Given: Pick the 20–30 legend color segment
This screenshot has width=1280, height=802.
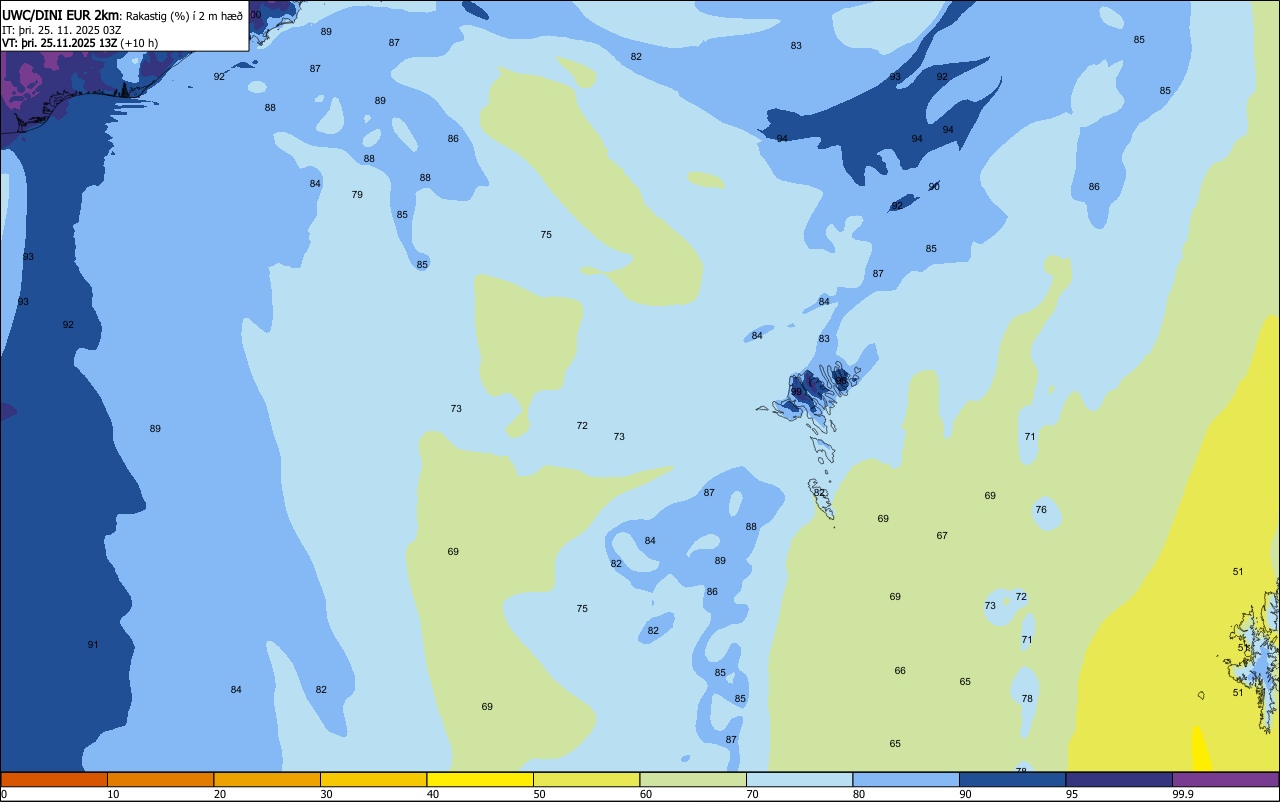Looking at the screenshot, I should pos(267,779).
